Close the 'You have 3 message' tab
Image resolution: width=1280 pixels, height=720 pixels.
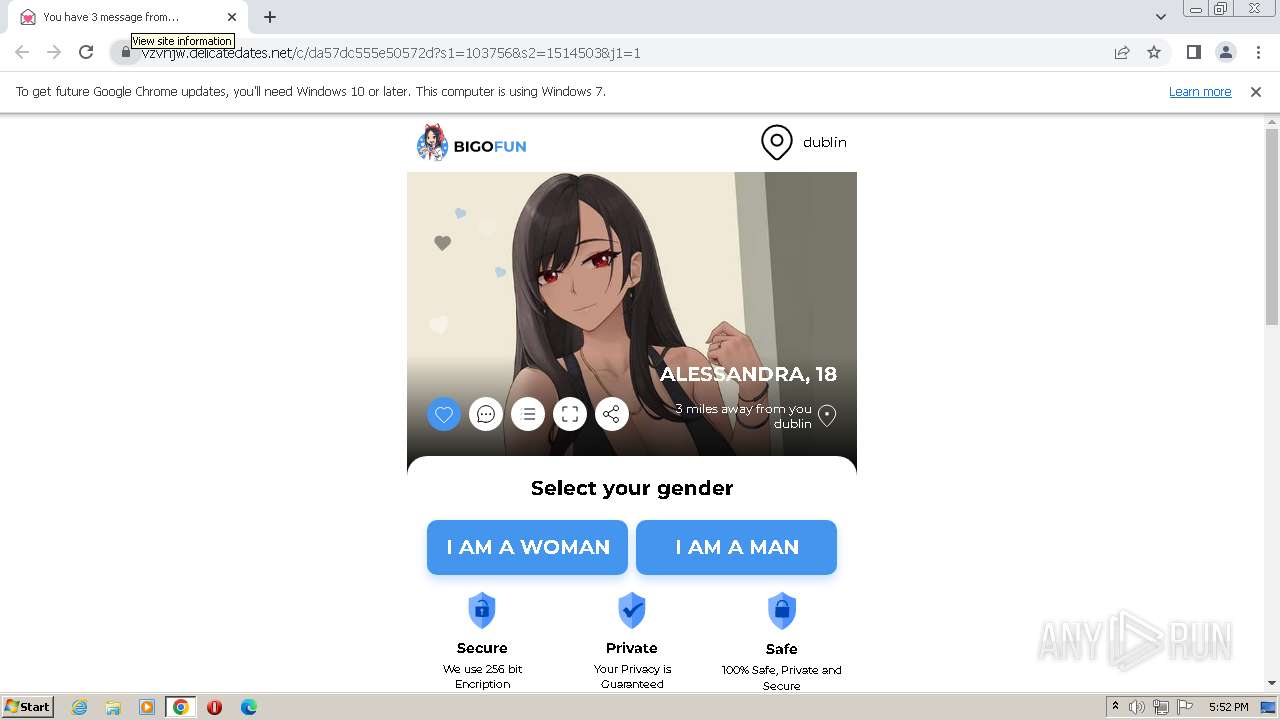232,17
